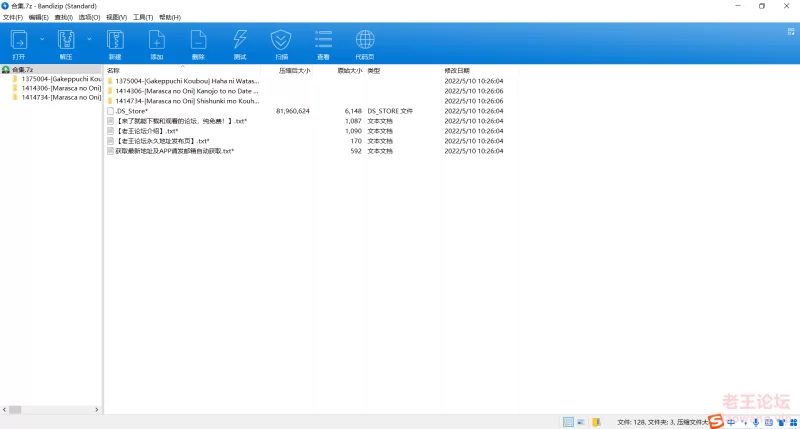This screenshot has height=429, width=800.
Task: Click the 添加 (Add) toolbar icon
Action: (157, 40)
